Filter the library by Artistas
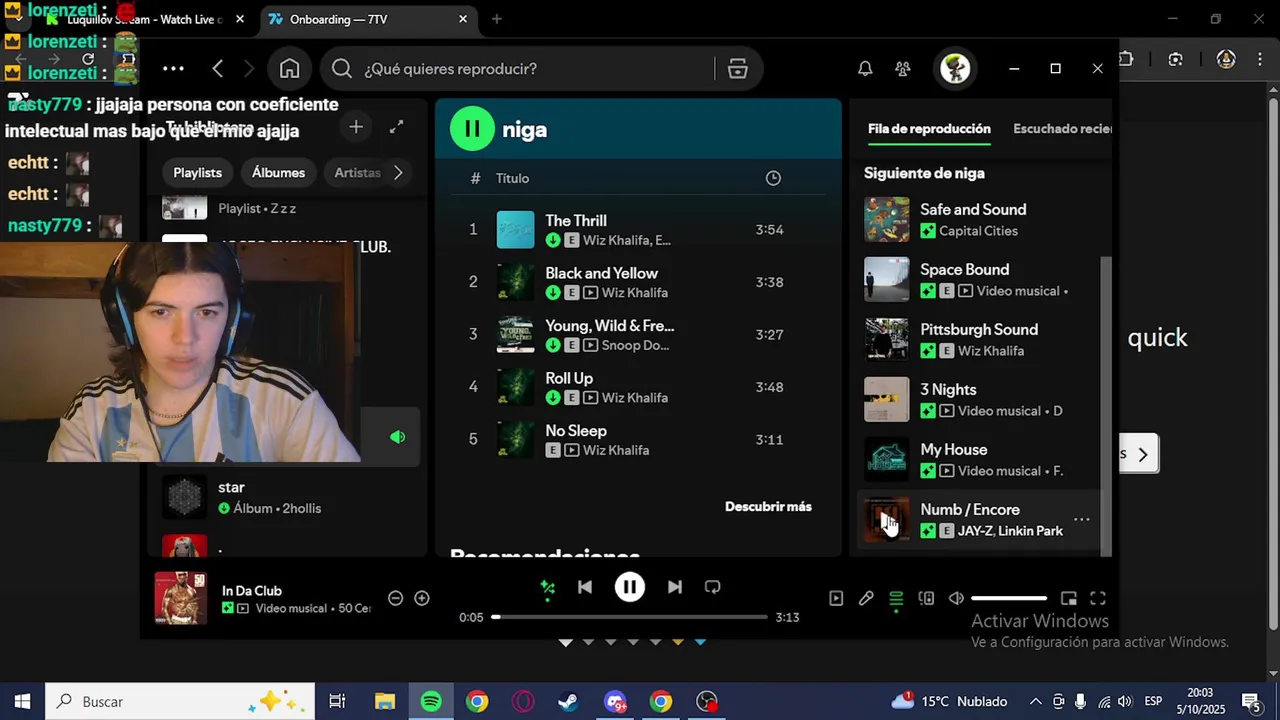 [357, 173]
